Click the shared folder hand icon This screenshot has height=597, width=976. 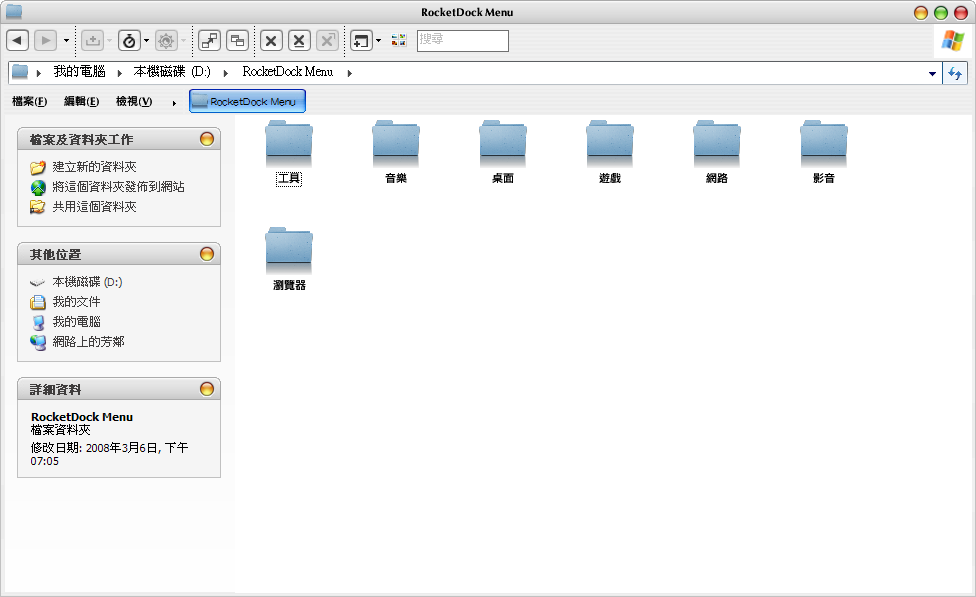coord(38,207)
